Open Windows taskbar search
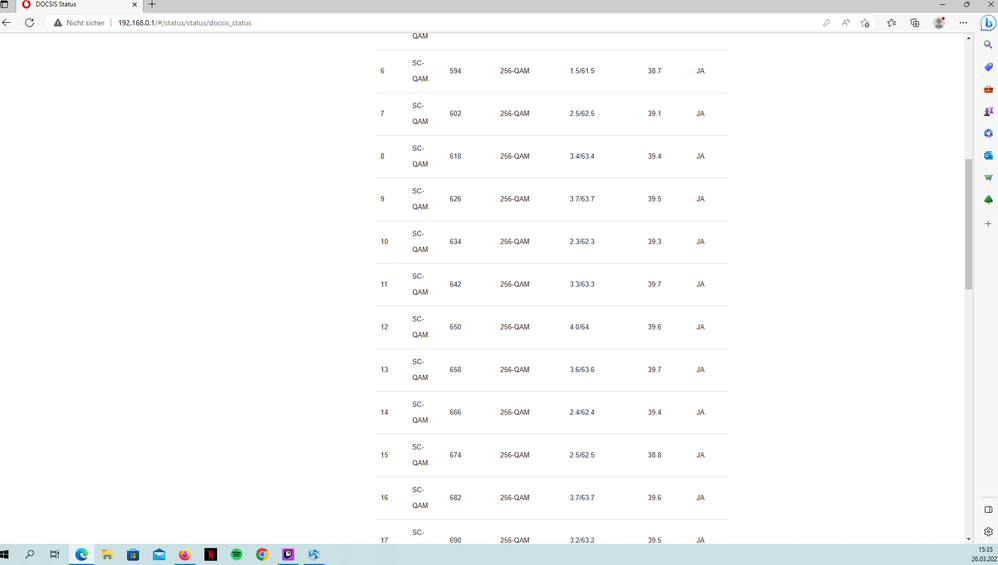 [29, 554]
